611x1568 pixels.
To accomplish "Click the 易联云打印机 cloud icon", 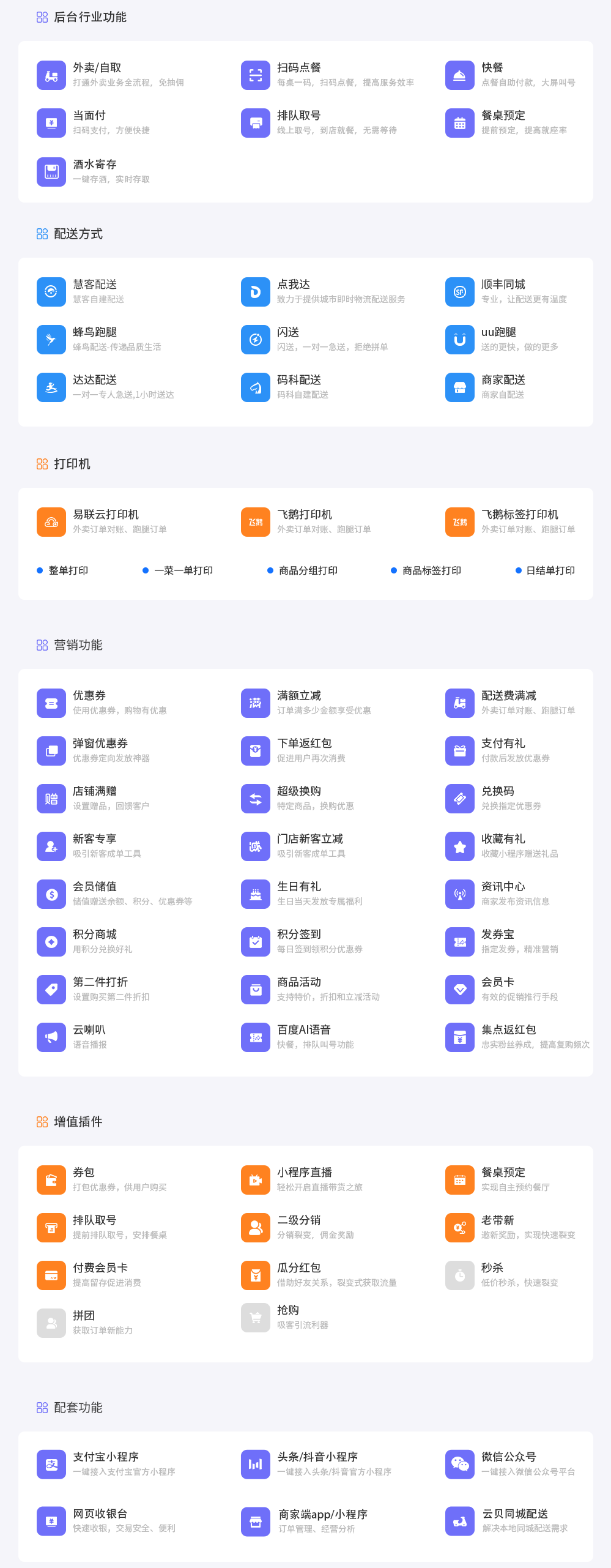I will [51, 522].
